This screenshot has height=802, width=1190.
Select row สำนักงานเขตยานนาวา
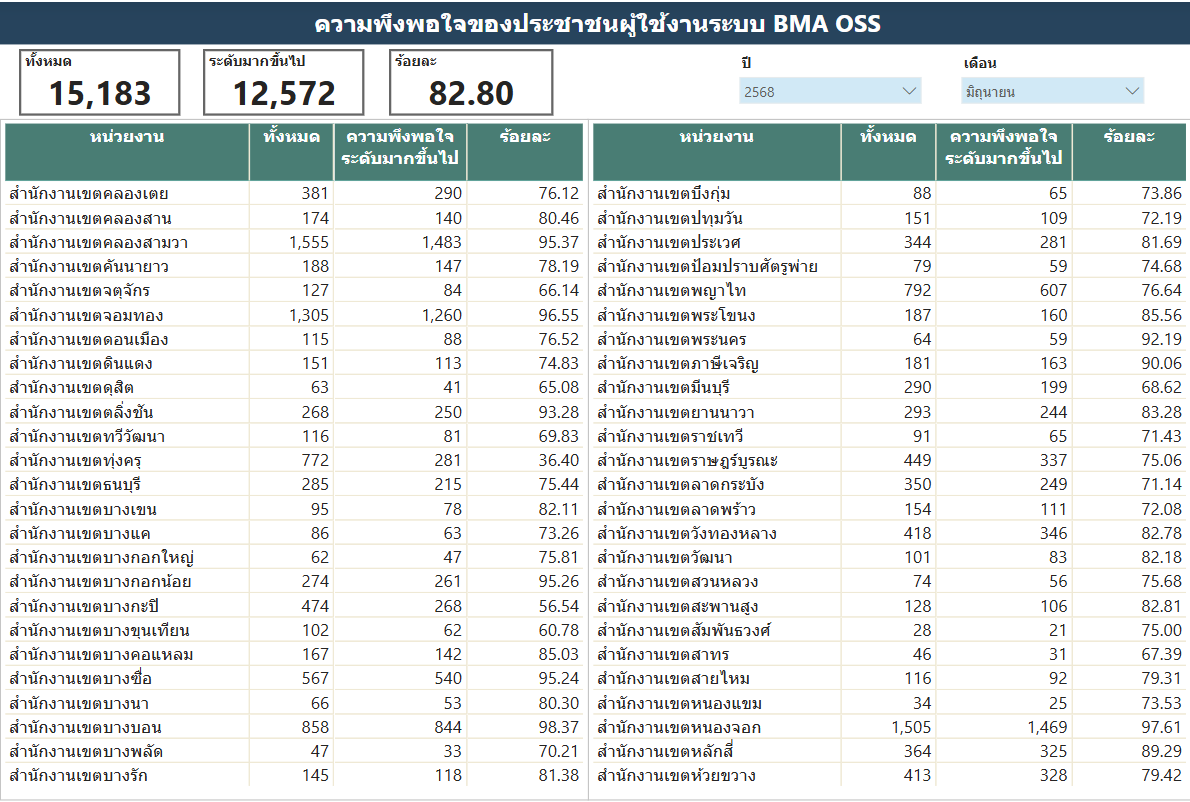click(x=889, y=412)
